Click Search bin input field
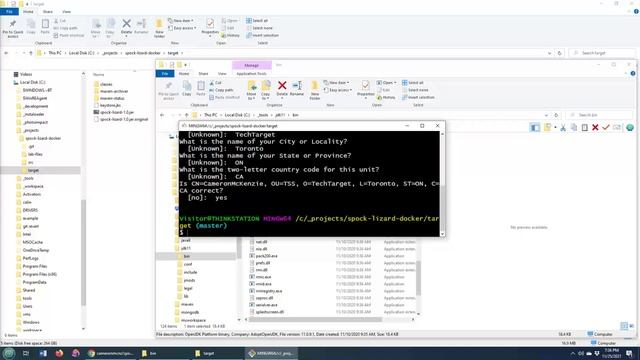640x360 pixels. pos(598,115)
